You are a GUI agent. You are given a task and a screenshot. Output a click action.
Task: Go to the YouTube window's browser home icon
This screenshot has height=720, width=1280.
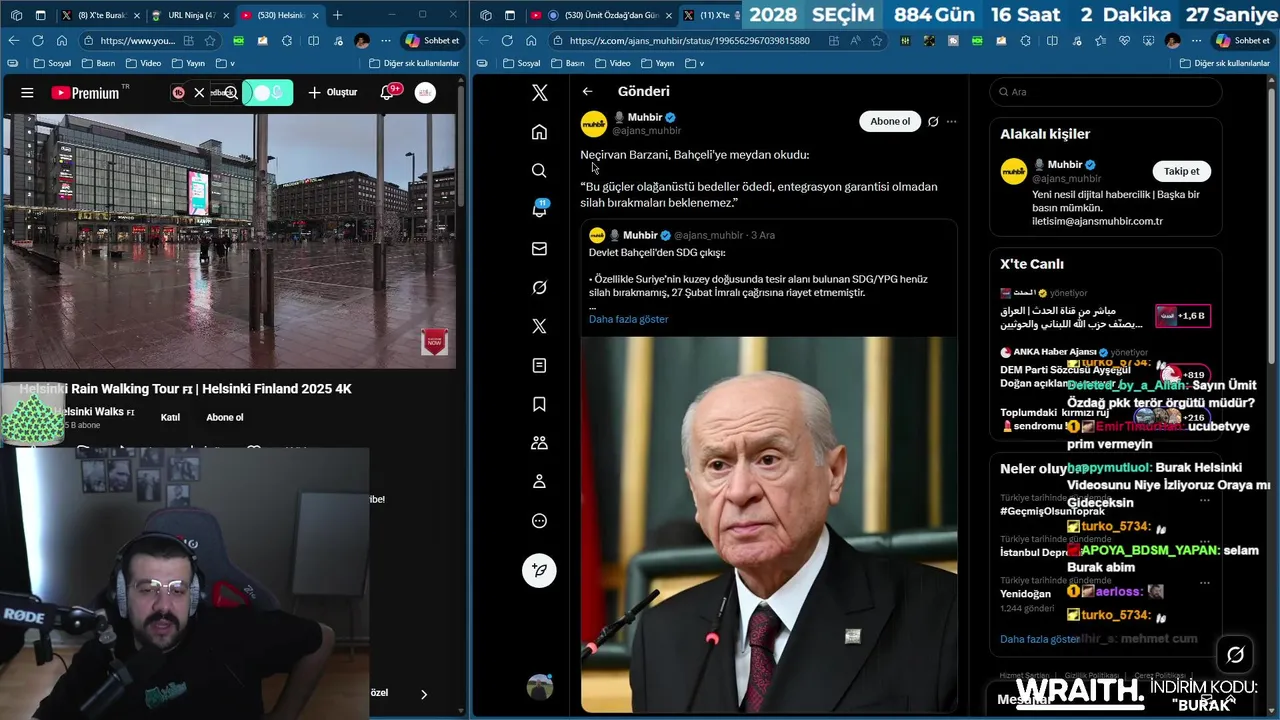coord(62,41)
